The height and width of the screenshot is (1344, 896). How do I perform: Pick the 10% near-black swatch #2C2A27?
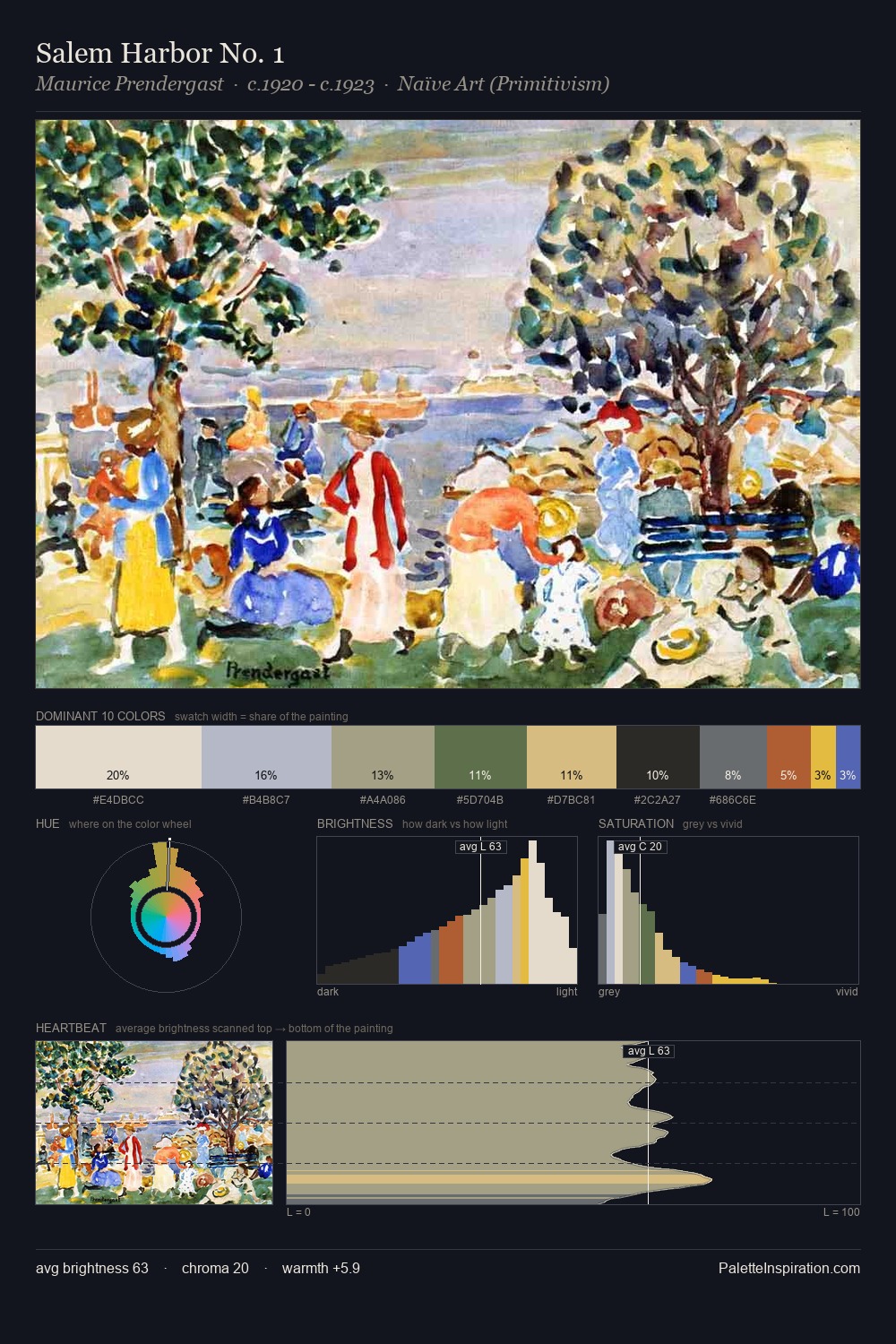coord(658,757)
